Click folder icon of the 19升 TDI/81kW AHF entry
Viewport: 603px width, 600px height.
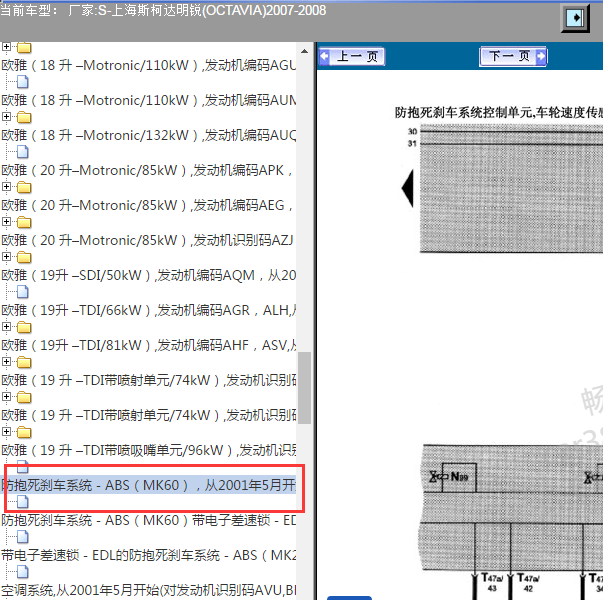(x=24, y=327)
